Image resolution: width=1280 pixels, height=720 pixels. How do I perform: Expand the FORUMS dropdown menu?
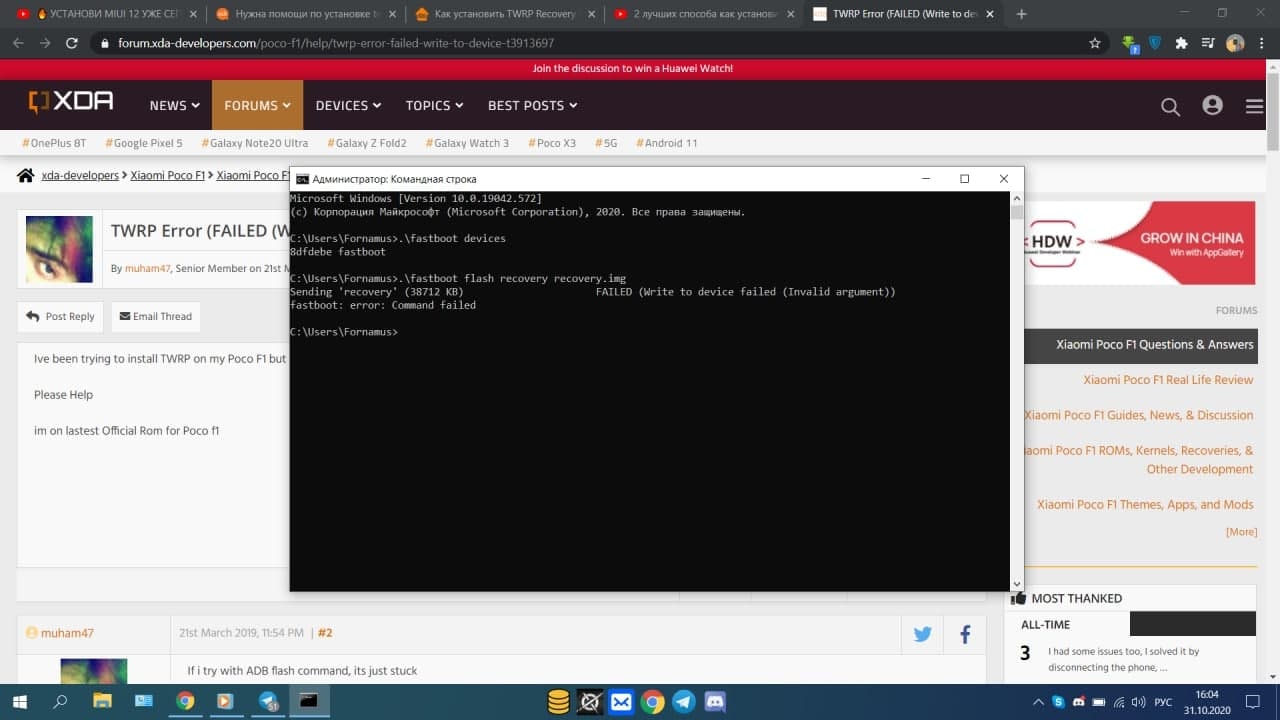tap(257, 105)
